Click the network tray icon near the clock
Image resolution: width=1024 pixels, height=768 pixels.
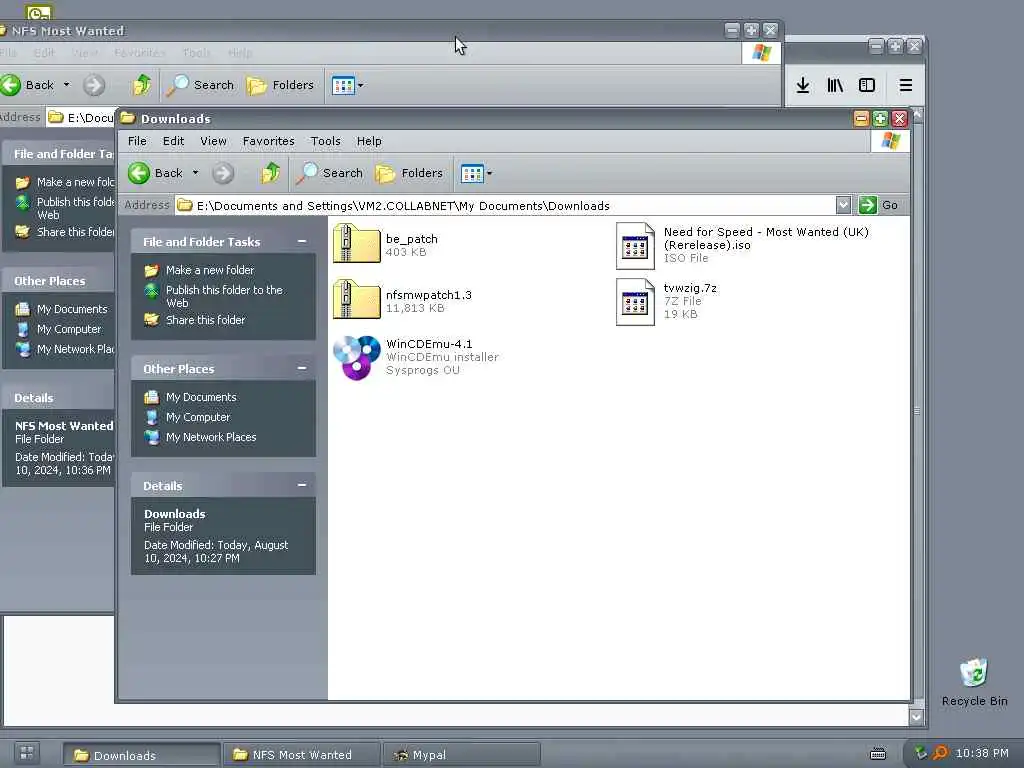coord(920,753)
